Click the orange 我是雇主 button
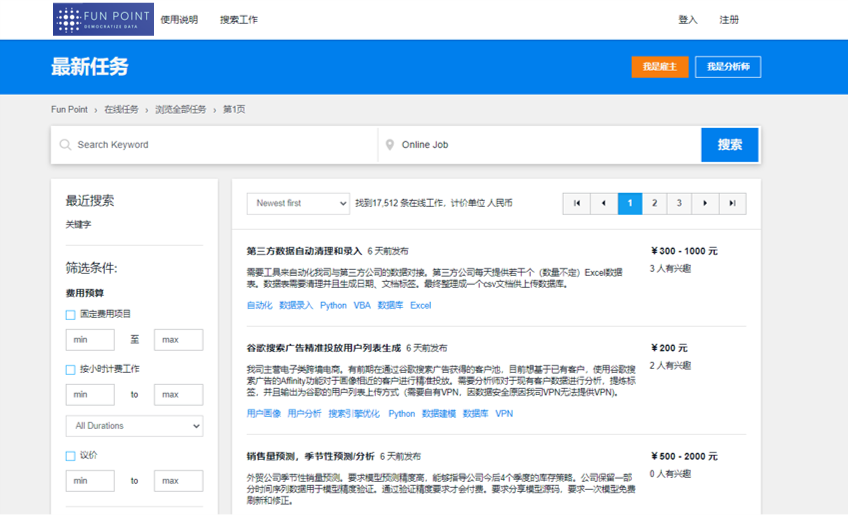 tap(660, 67)
